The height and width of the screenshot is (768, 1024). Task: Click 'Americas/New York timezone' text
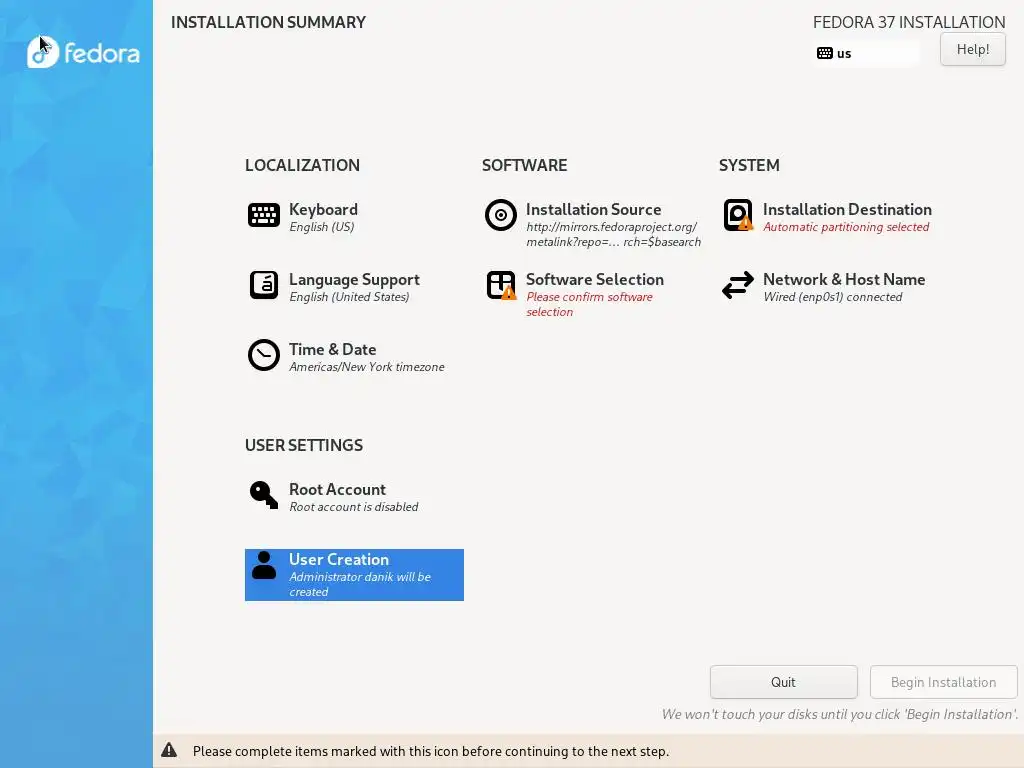(x=366, y=367)
